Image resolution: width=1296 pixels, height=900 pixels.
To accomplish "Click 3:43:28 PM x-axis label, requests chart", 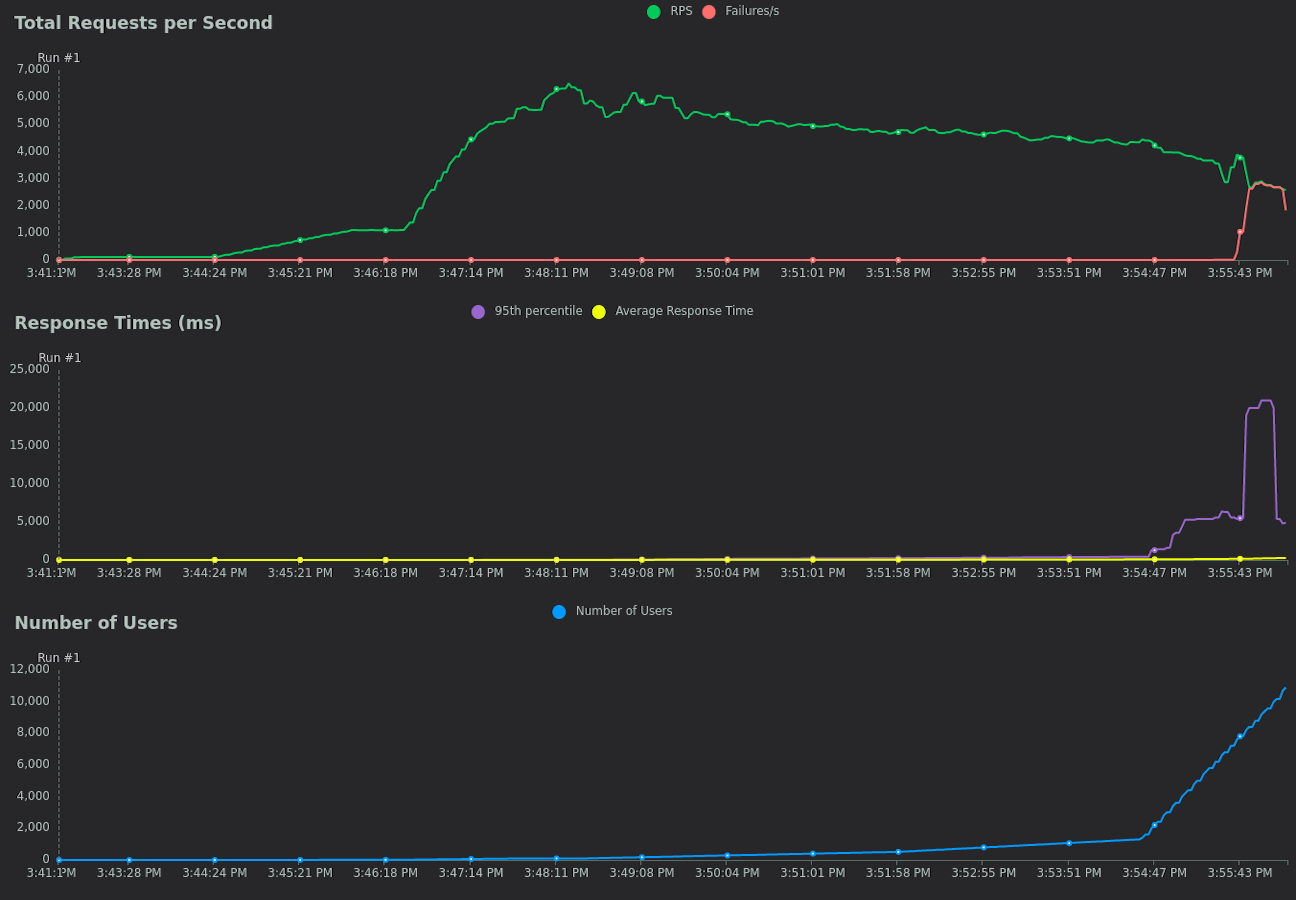I will 129,273.
